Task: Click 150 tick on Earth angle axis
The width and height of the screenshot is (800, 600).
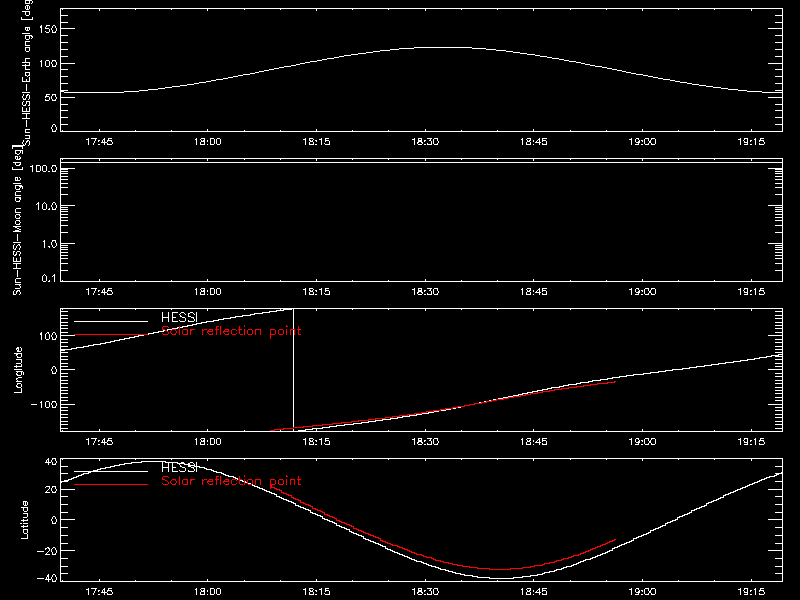Action: [48, 29]
